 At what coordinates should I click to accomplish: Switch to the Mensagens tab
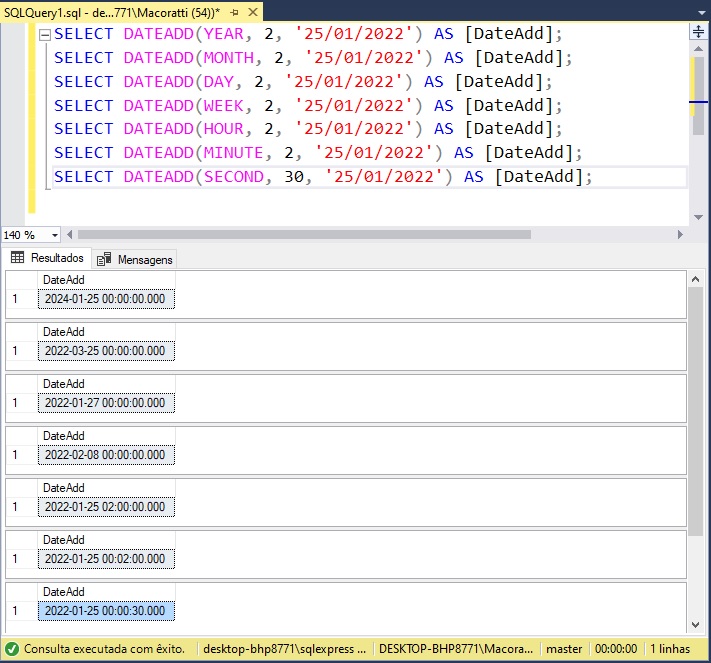pos(135,259)
